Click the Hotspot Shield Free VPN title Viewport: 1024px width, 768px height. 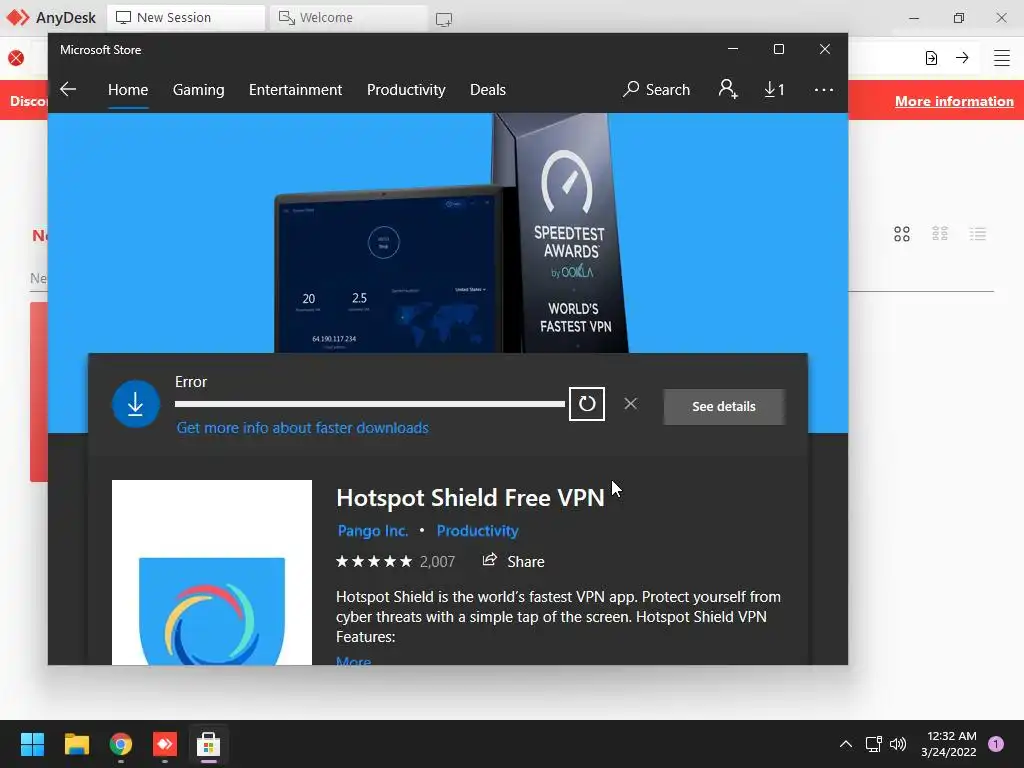click(x=470, y=498)
